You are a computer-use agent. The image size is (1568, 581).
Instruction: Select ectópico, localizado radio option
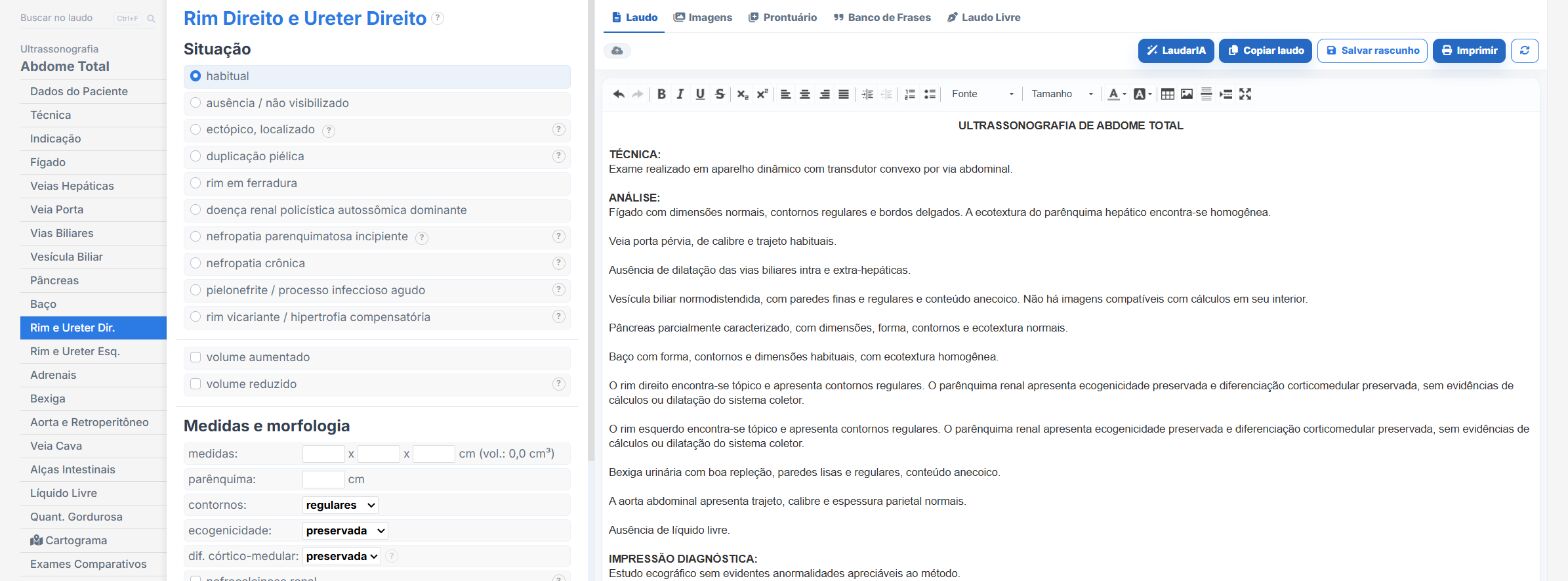(x=196, y=130)
